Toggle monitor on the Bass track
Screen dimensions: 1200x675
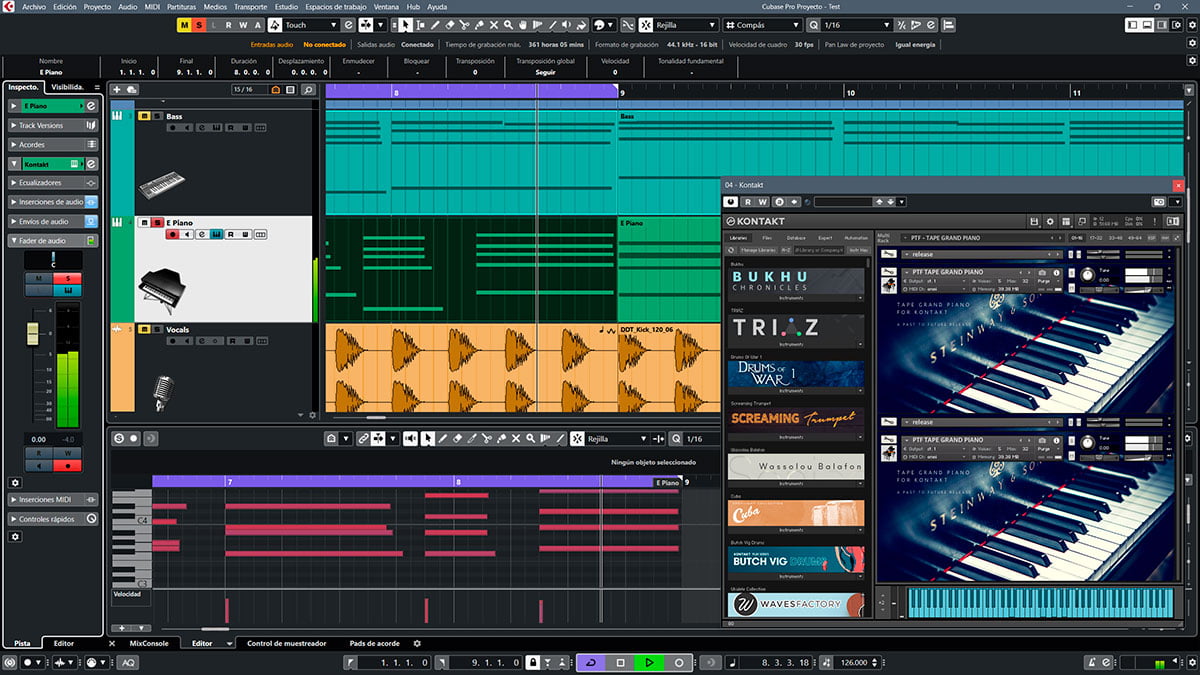[187, 128]
